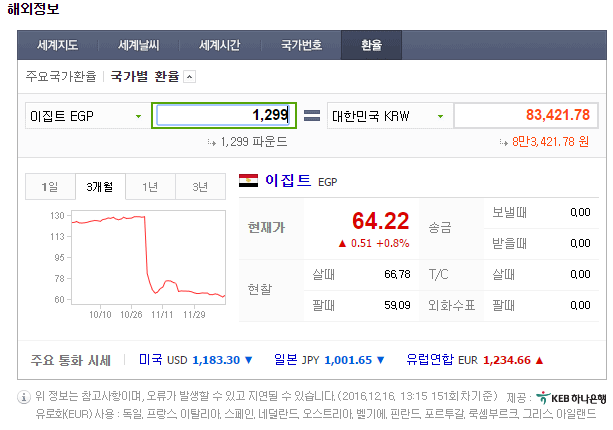Click the 현재가 label

pos(266,228)
